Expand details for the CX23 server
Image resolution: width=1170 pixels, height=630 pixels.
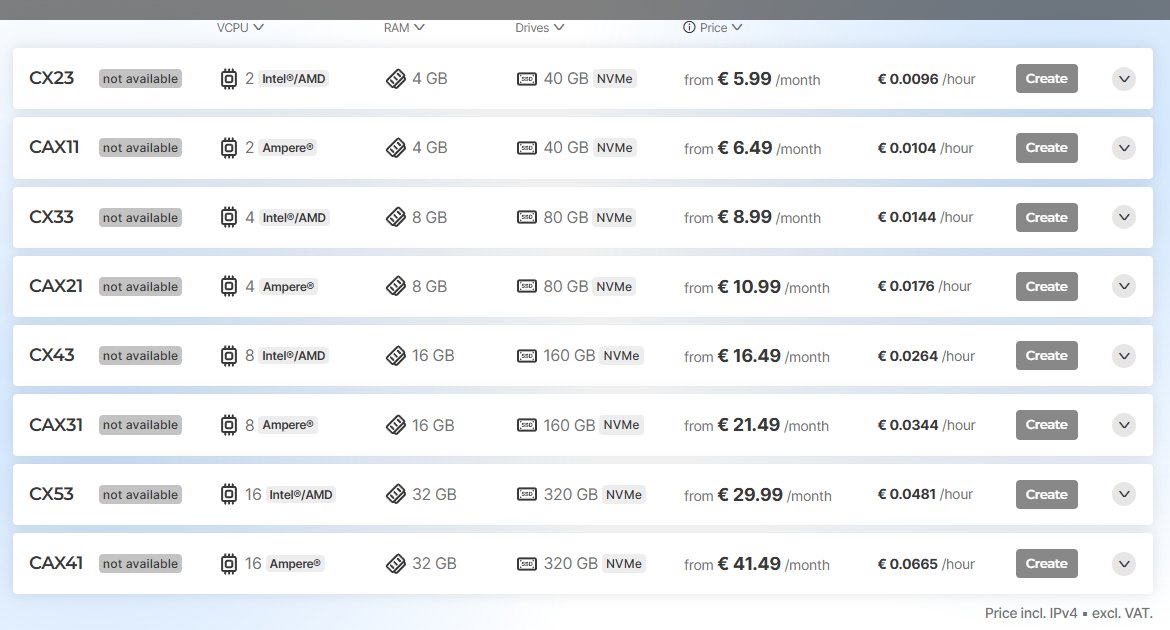point(1124,78)
